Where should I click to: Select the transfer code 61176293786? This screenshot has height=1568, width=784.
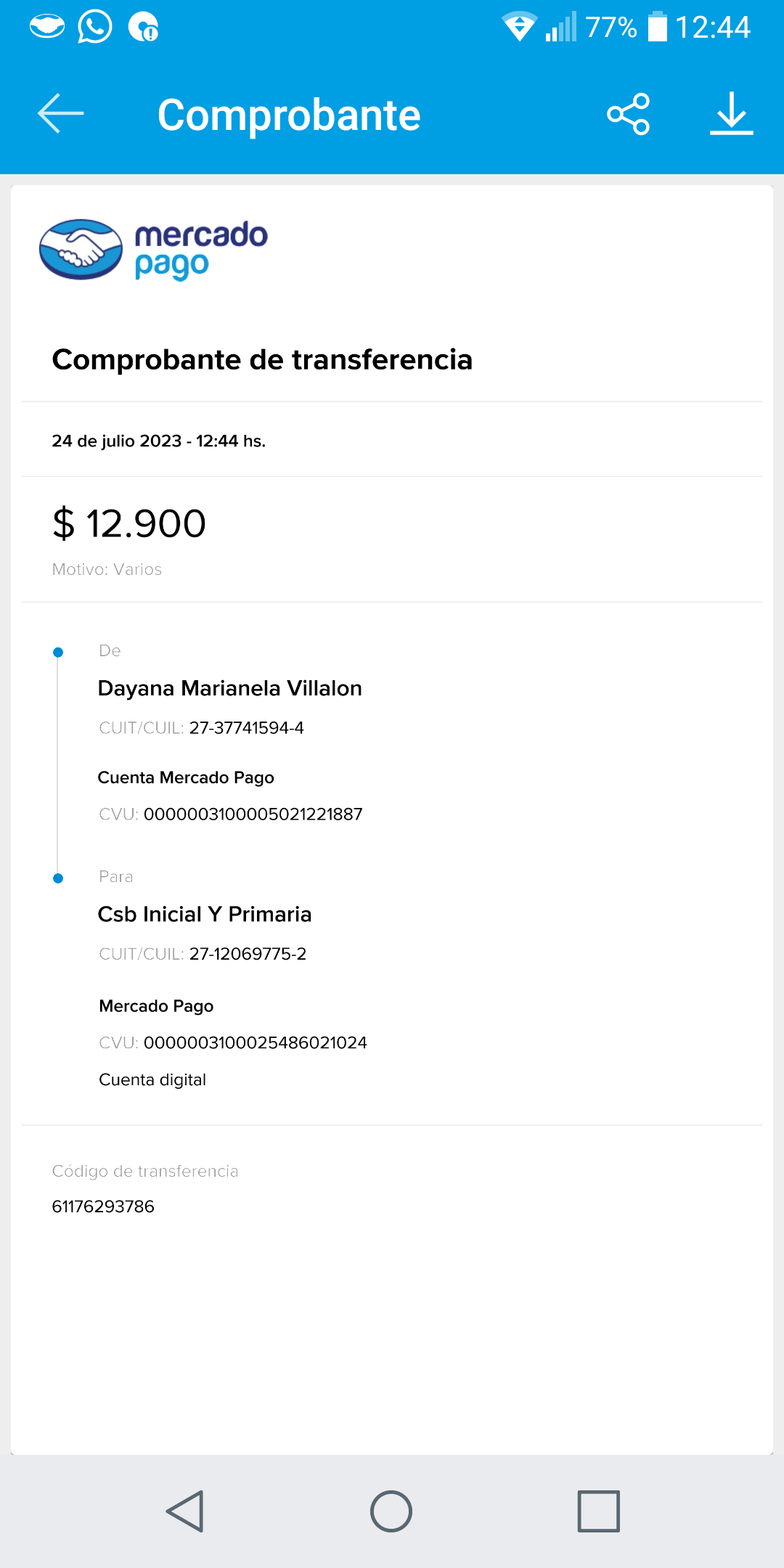pyautogui.click(x=103, y=1206)
